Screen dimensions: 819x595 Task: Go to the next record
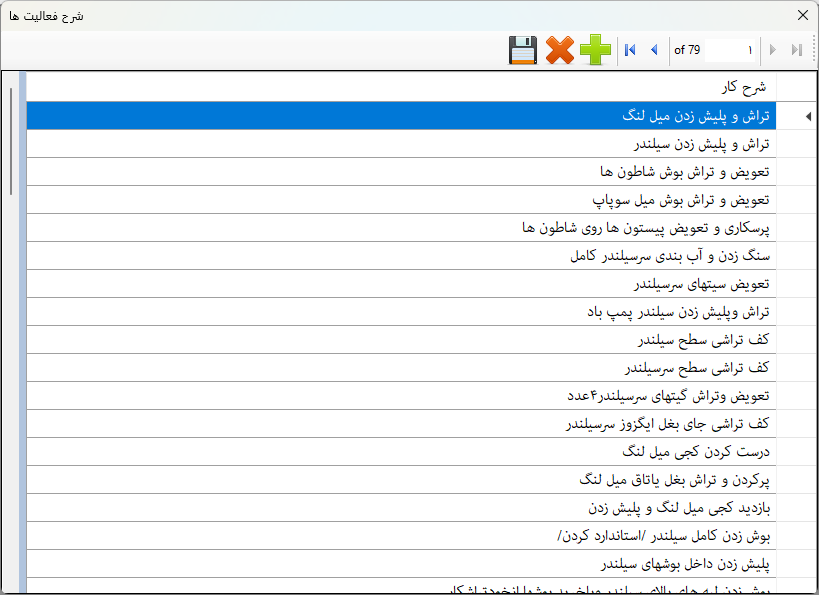773,50
